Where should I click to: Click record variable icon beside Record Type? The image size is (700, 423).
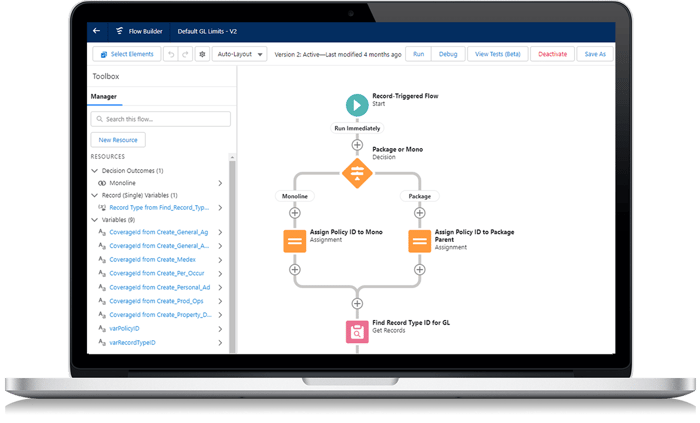[x=102, y=207]
